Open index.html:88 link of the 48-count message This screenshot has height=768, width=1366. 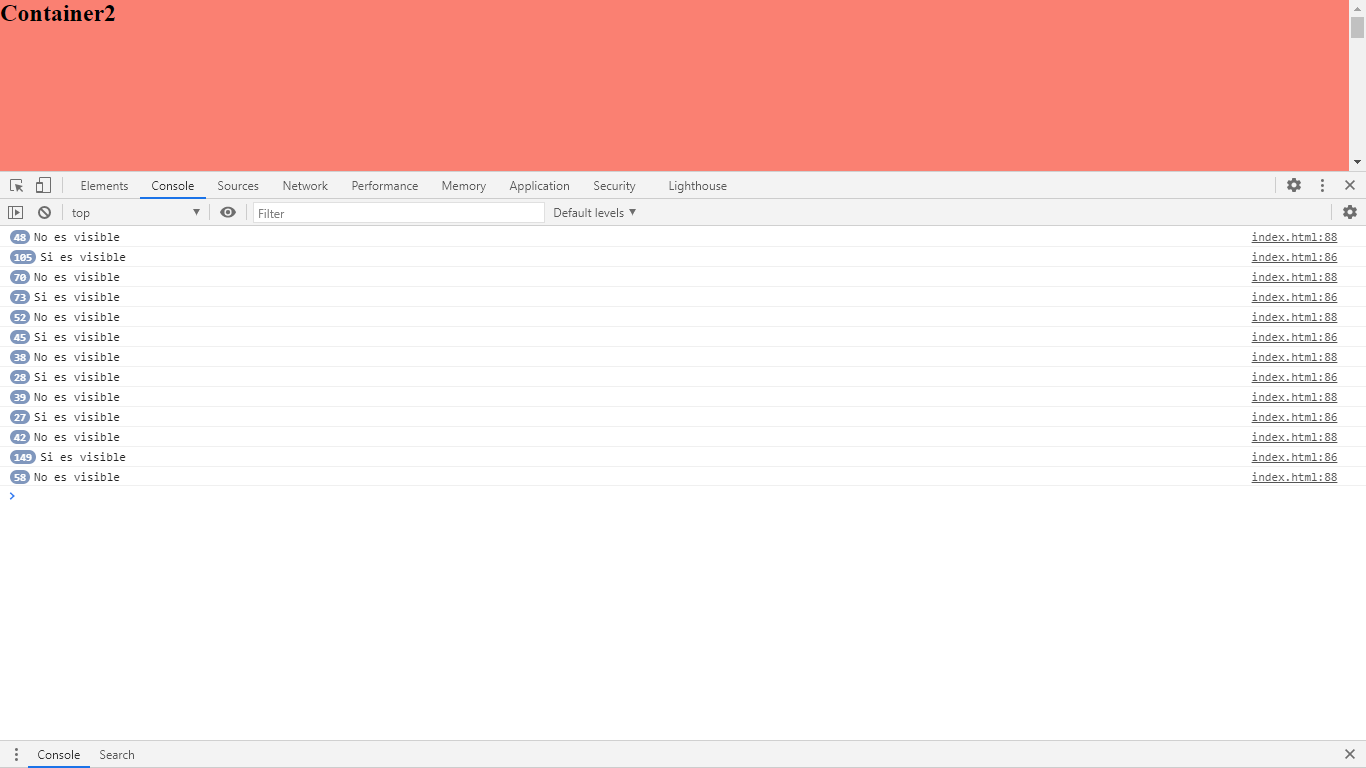[x=1294, y=237]
